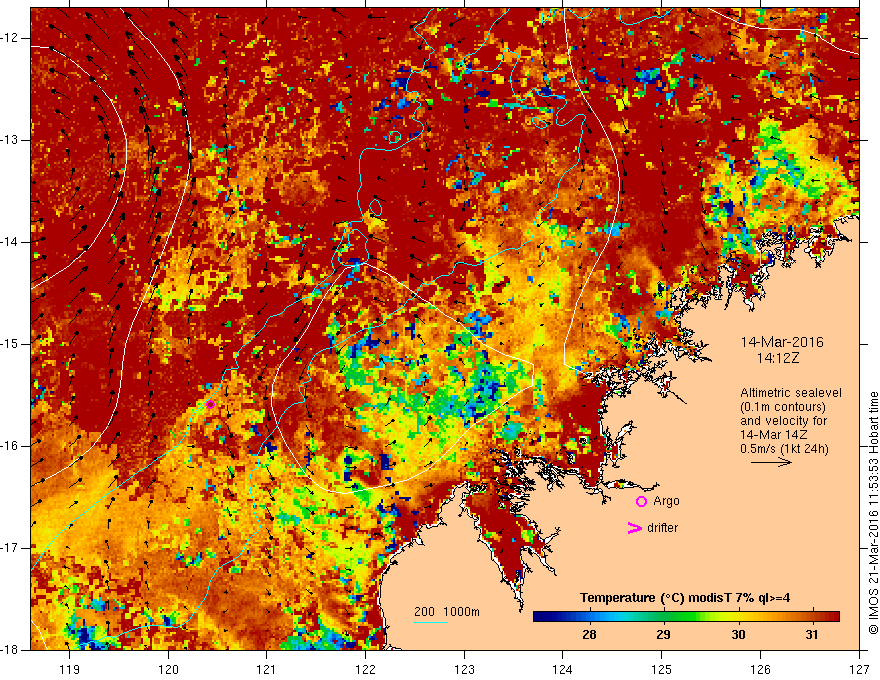Click longitude axis label 122

coord(365,669)
